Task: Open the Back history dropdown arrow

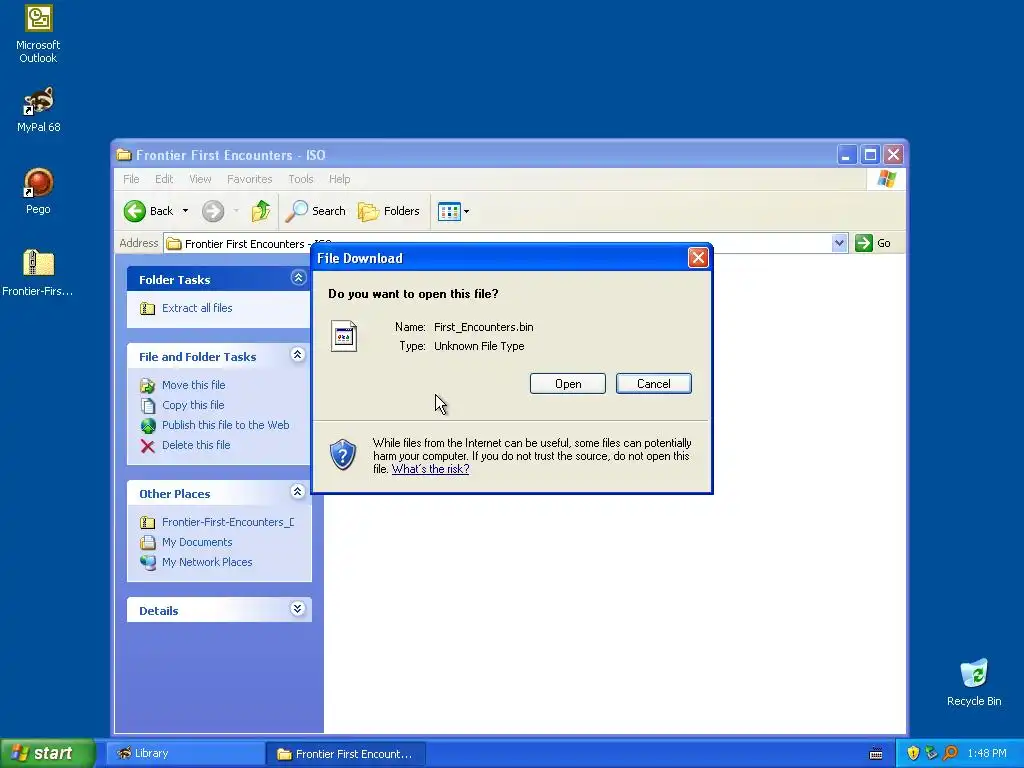Action: click(185, 211)
